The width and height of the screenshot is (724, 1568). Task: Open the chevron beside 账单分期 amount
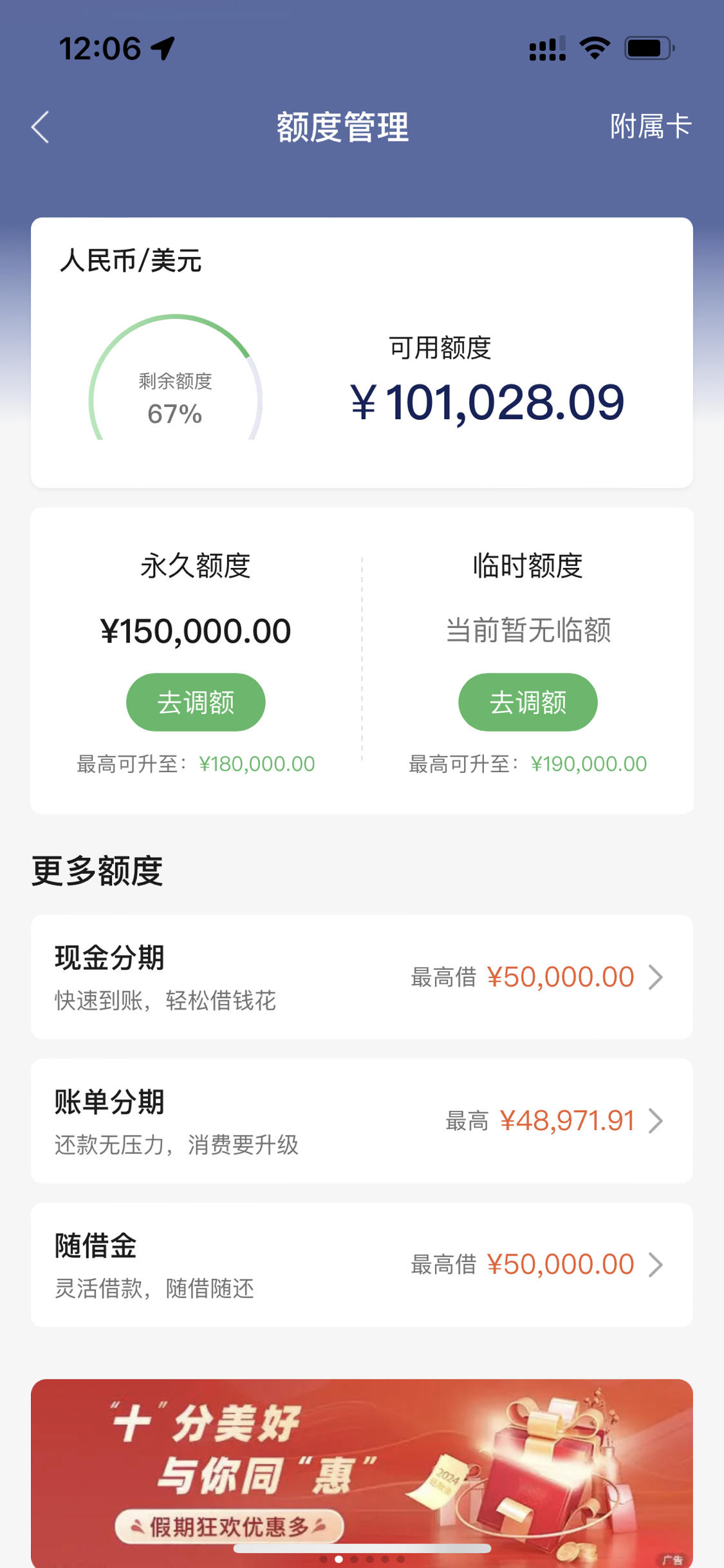click(x=656, y=1120)
